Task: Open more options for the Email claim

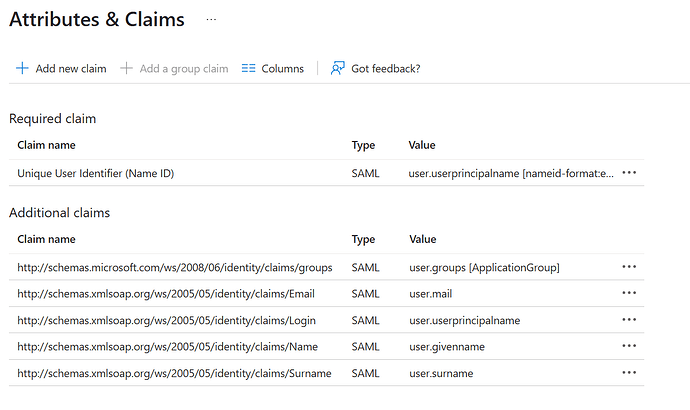Action: [x=629, y=293]
